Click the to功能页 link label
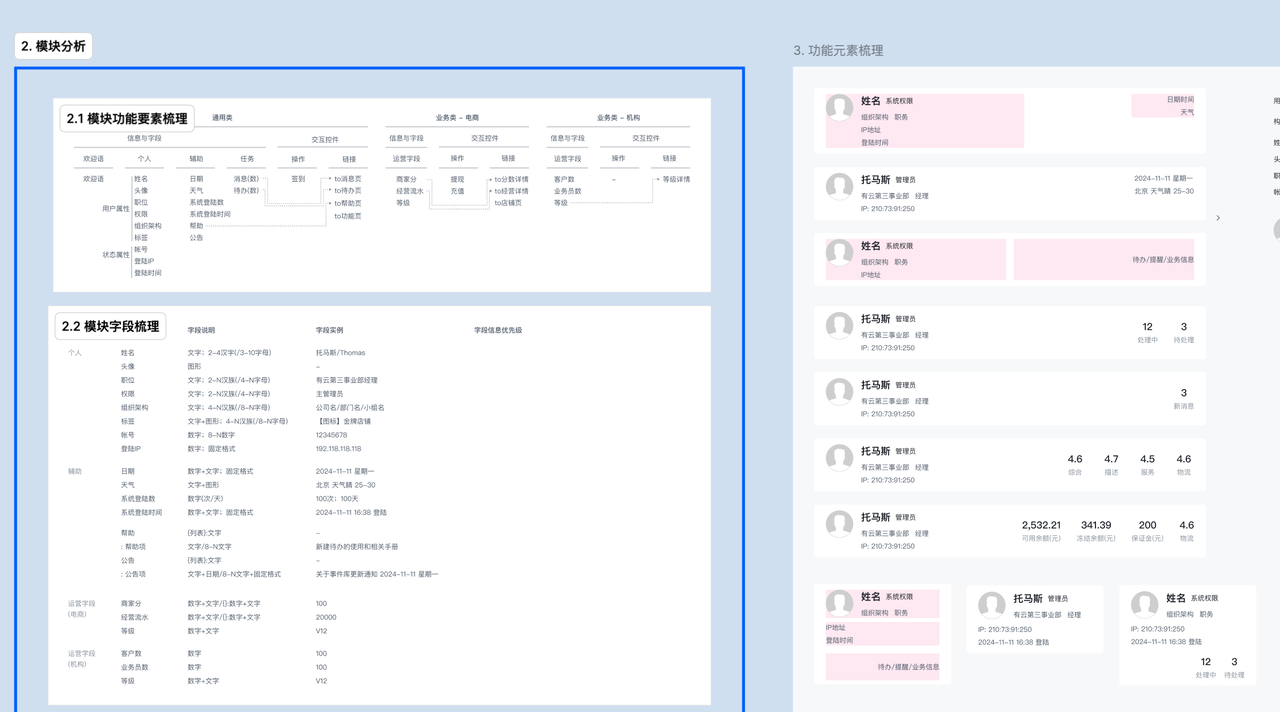 (x=348, y=216)
